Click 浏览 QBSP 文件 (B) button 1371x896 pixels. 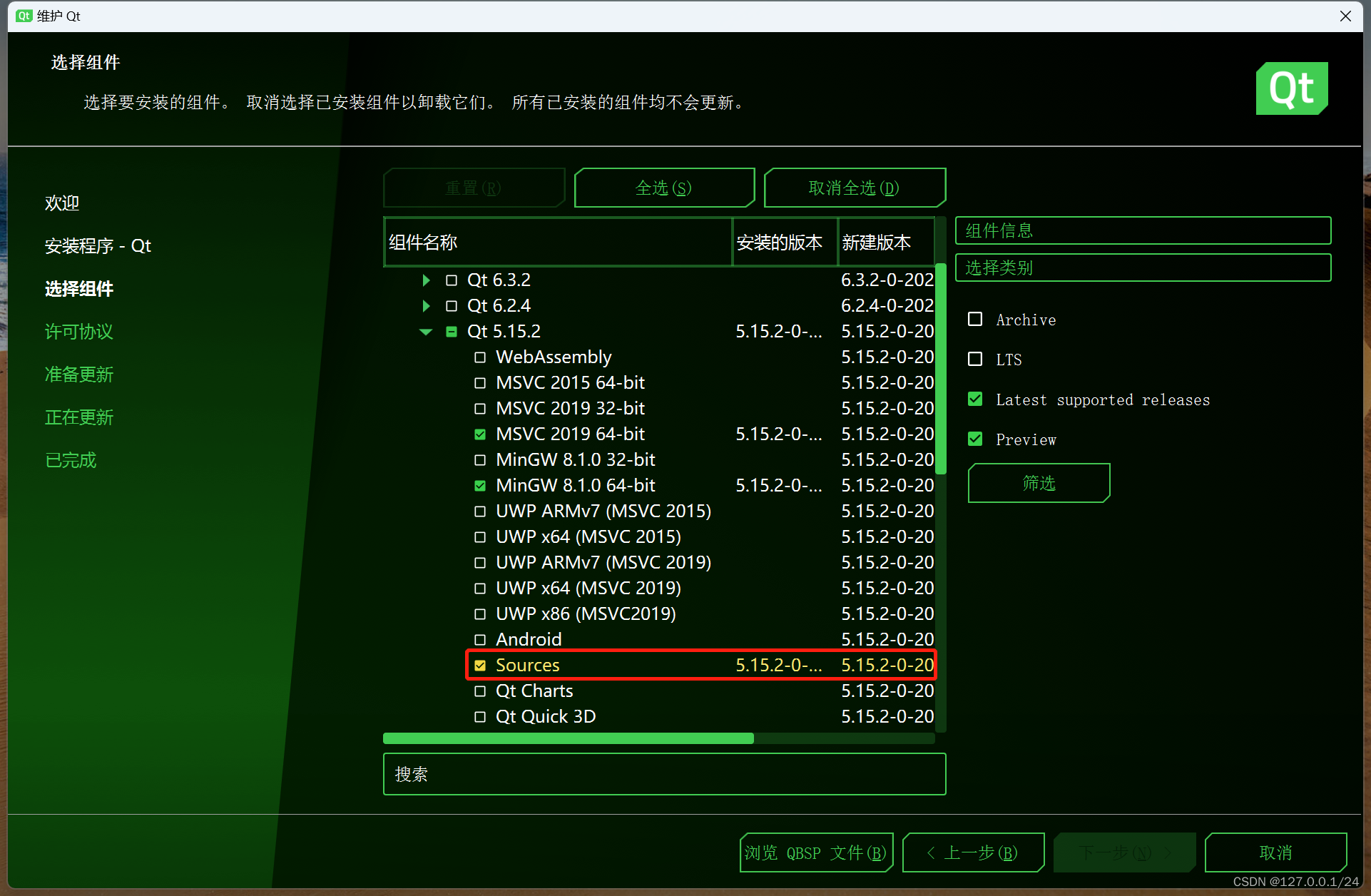click(816, 852)
